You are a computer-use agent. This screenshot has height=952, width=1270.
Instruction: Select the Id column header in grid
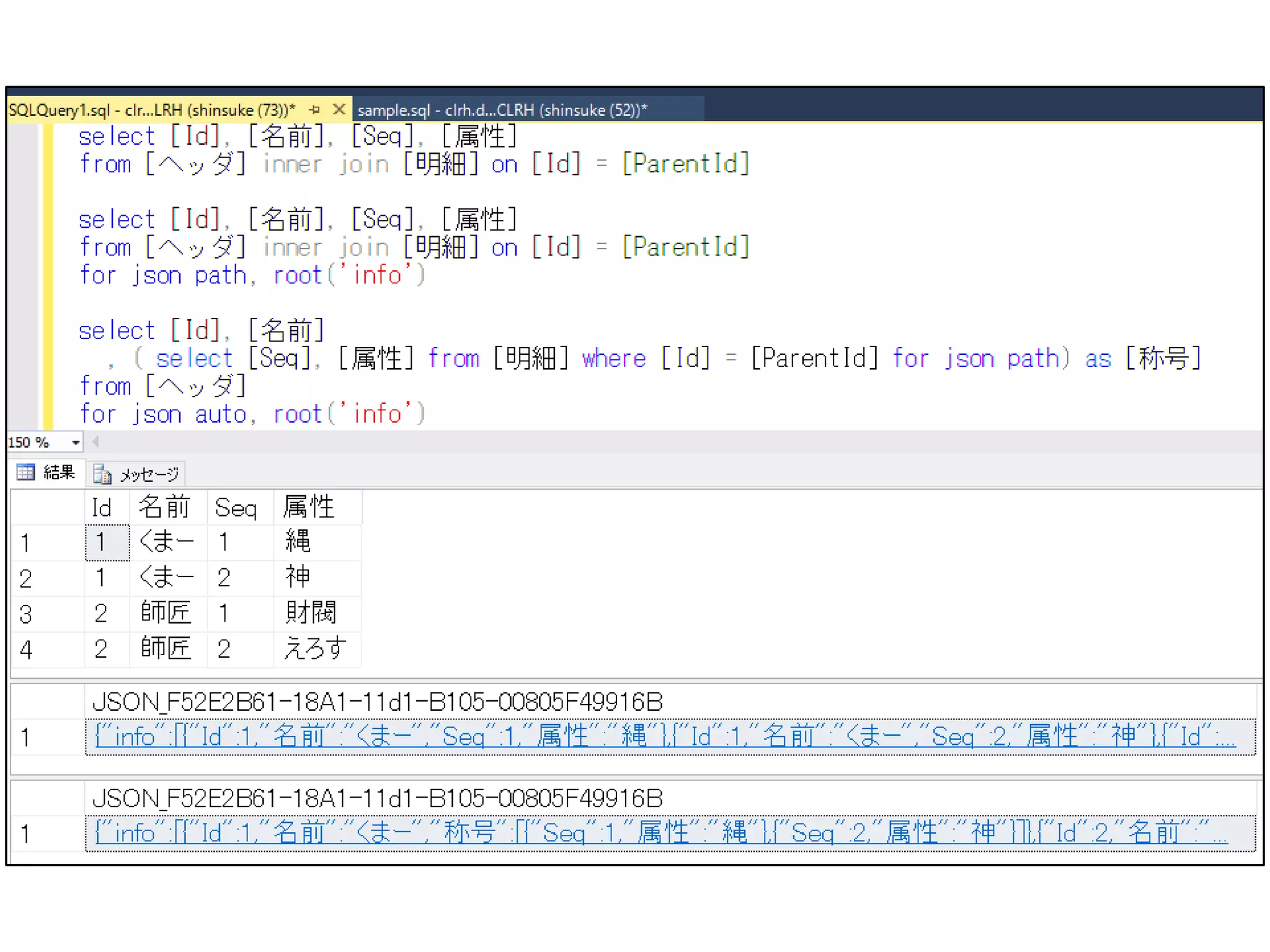click(101, 508)
